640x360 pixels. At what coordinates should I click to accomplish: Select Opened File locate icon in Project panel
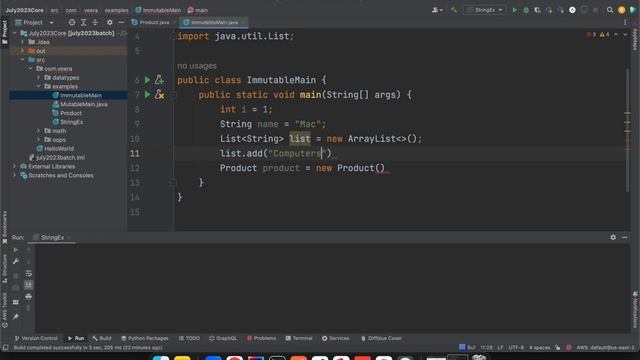coord(72,22)
